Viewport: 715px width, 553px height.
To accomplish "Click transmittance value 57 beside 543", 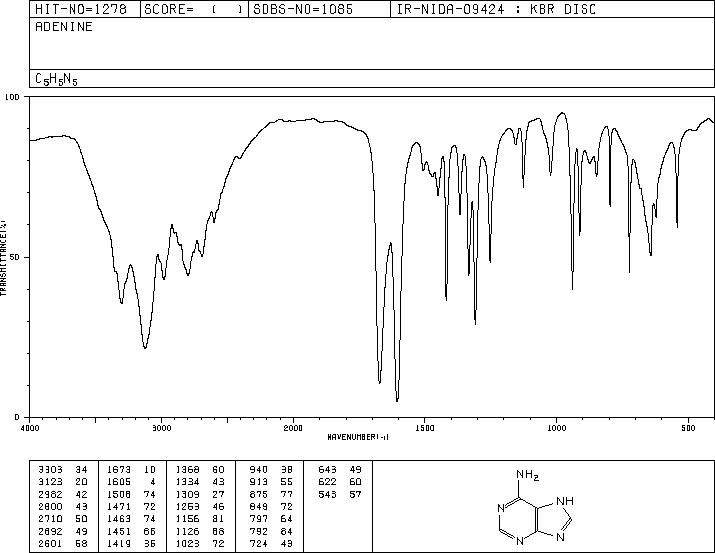I will coord(356,494).
